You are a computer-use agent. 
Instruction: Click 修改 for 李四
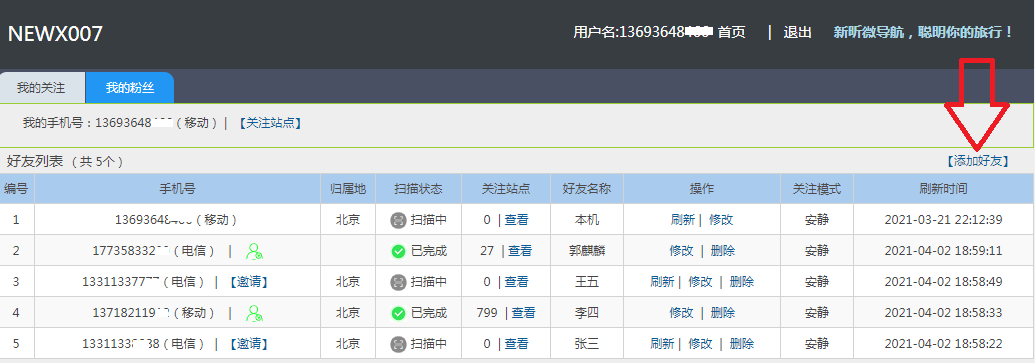coord(681,313)
